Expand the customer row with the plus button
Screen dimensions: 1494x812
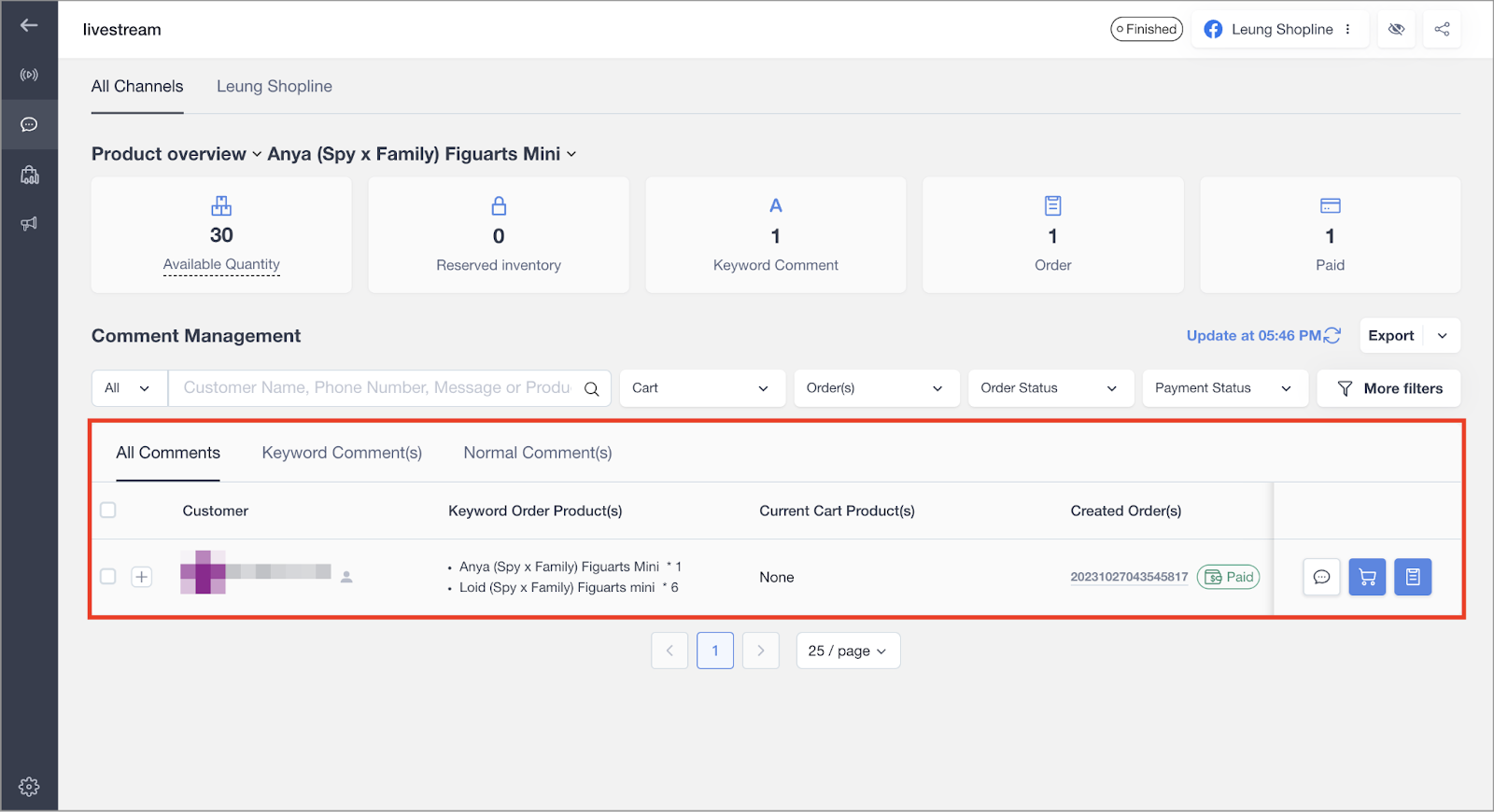[142, 577]
